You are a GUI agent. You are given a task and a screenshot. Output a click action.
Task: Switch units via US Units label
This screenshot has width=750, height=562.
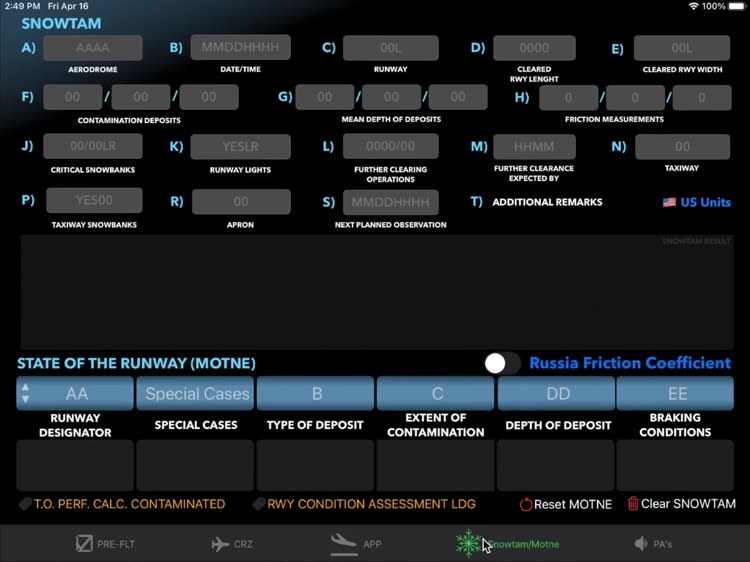(706, 202)
